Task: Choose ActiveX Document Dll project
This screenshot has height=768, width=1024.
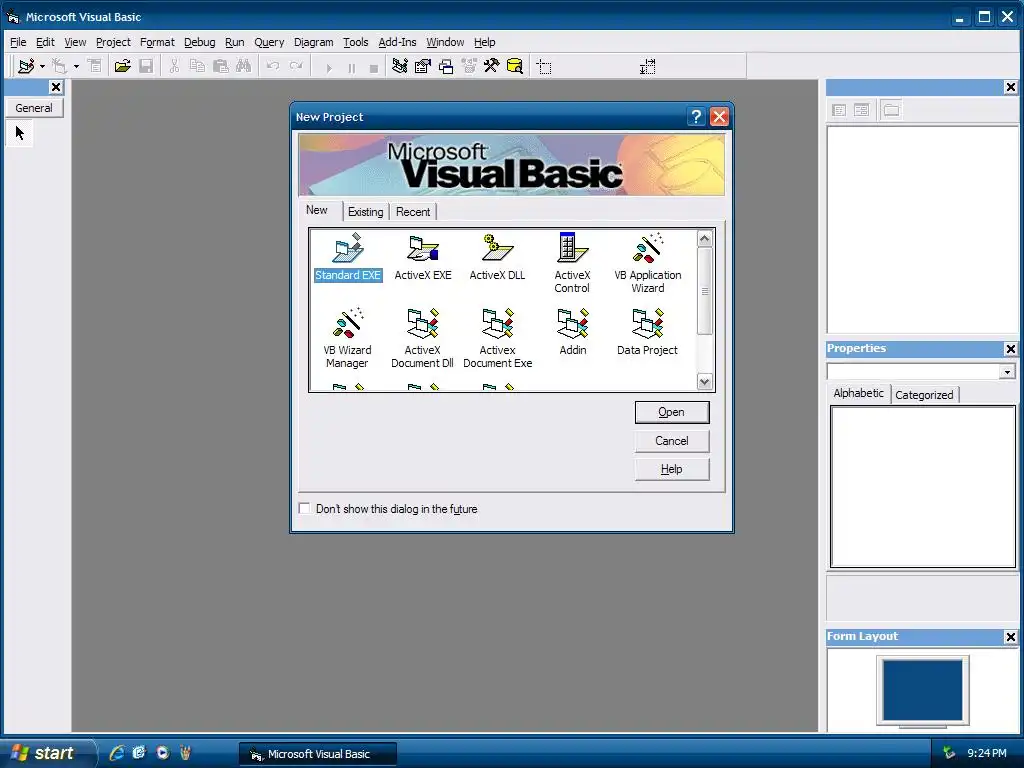Action: coord(422,338)
